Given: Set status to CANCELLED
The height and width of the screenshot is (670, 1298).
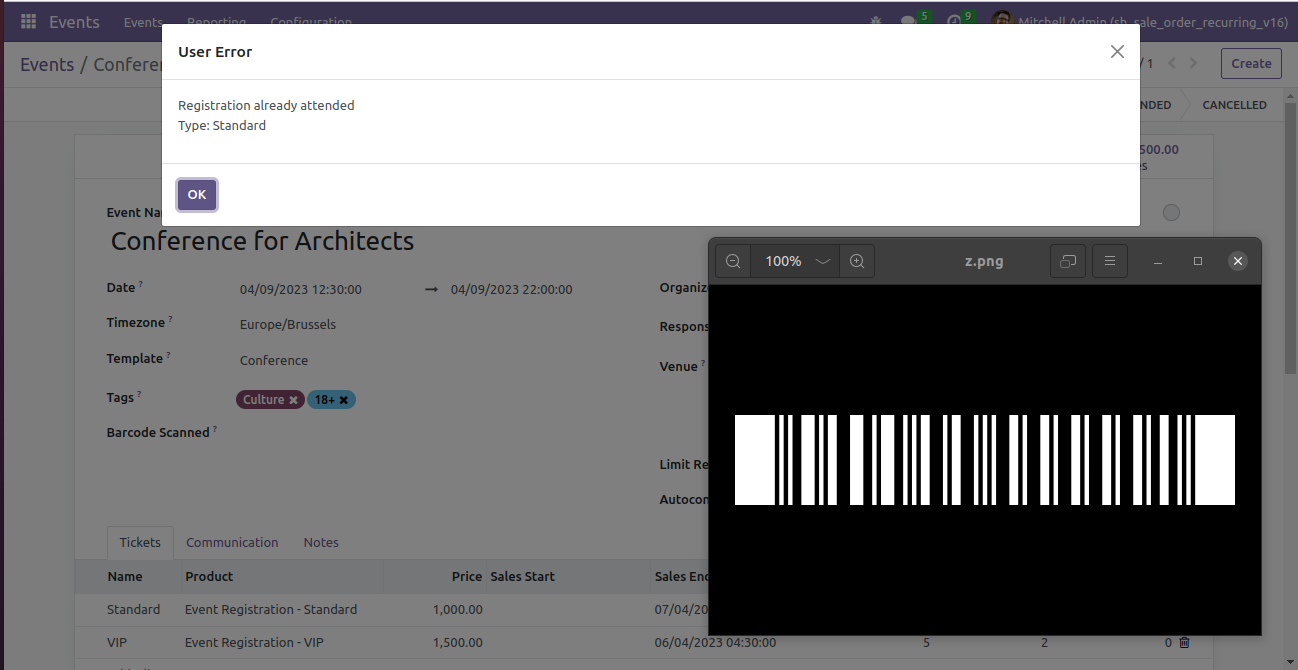Looking at the screenshot, I should tap(1234, 105).
